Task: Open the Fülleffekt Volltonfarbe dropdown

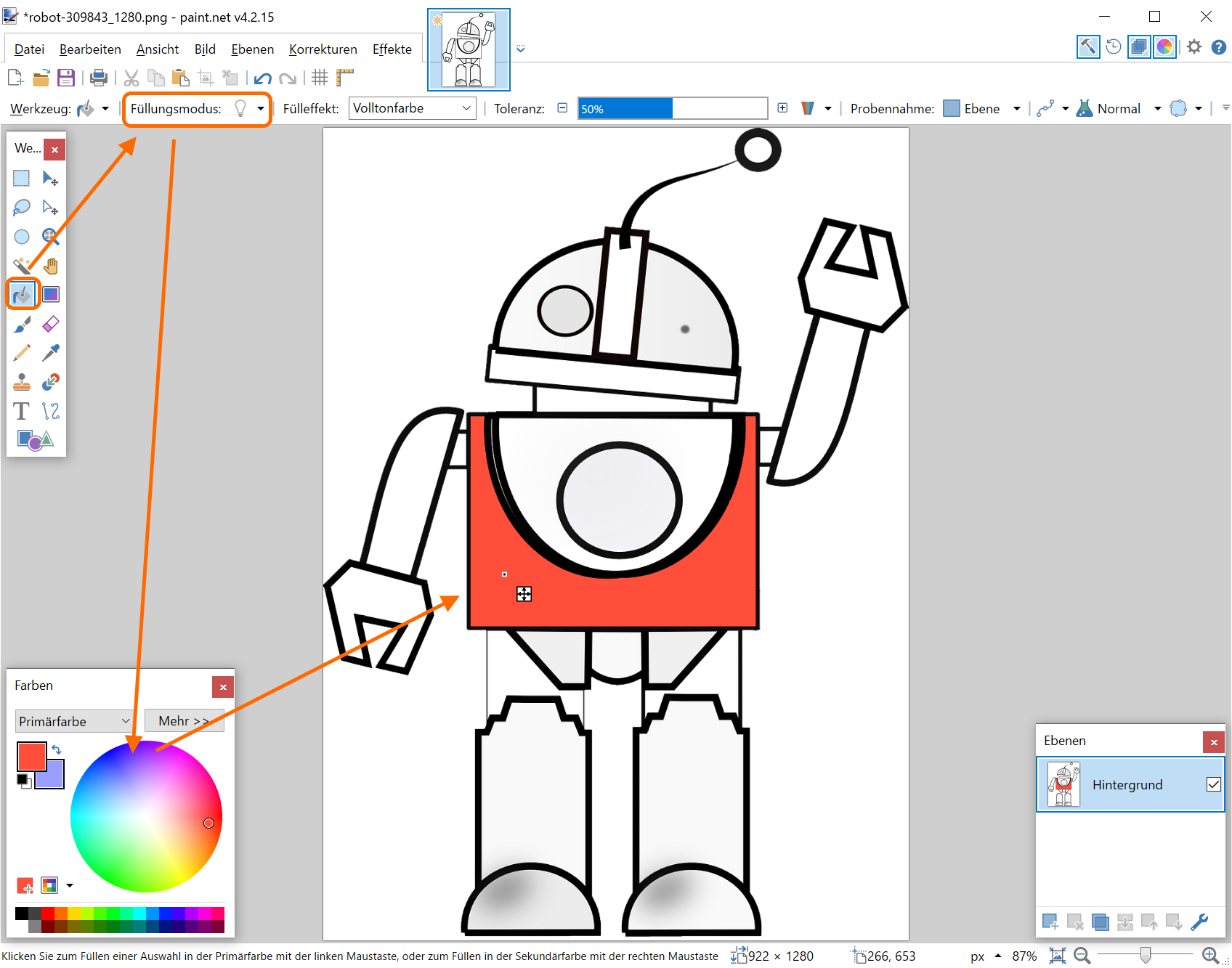Action: [x=412, y=108]
